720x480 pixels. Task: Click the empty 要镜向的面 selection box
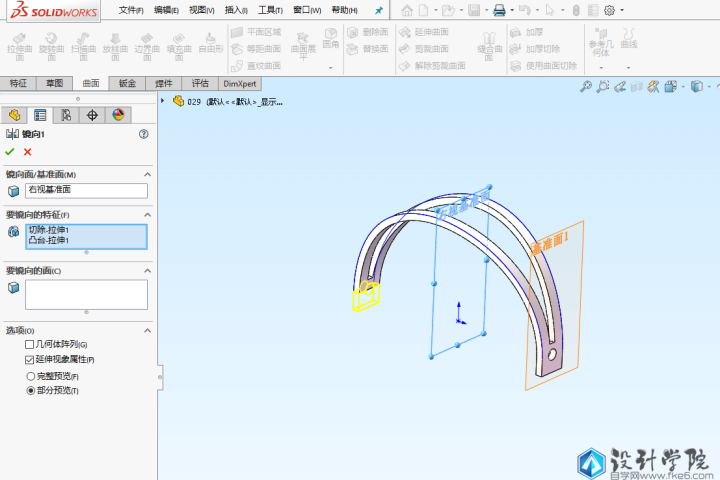tap(86, 294)
